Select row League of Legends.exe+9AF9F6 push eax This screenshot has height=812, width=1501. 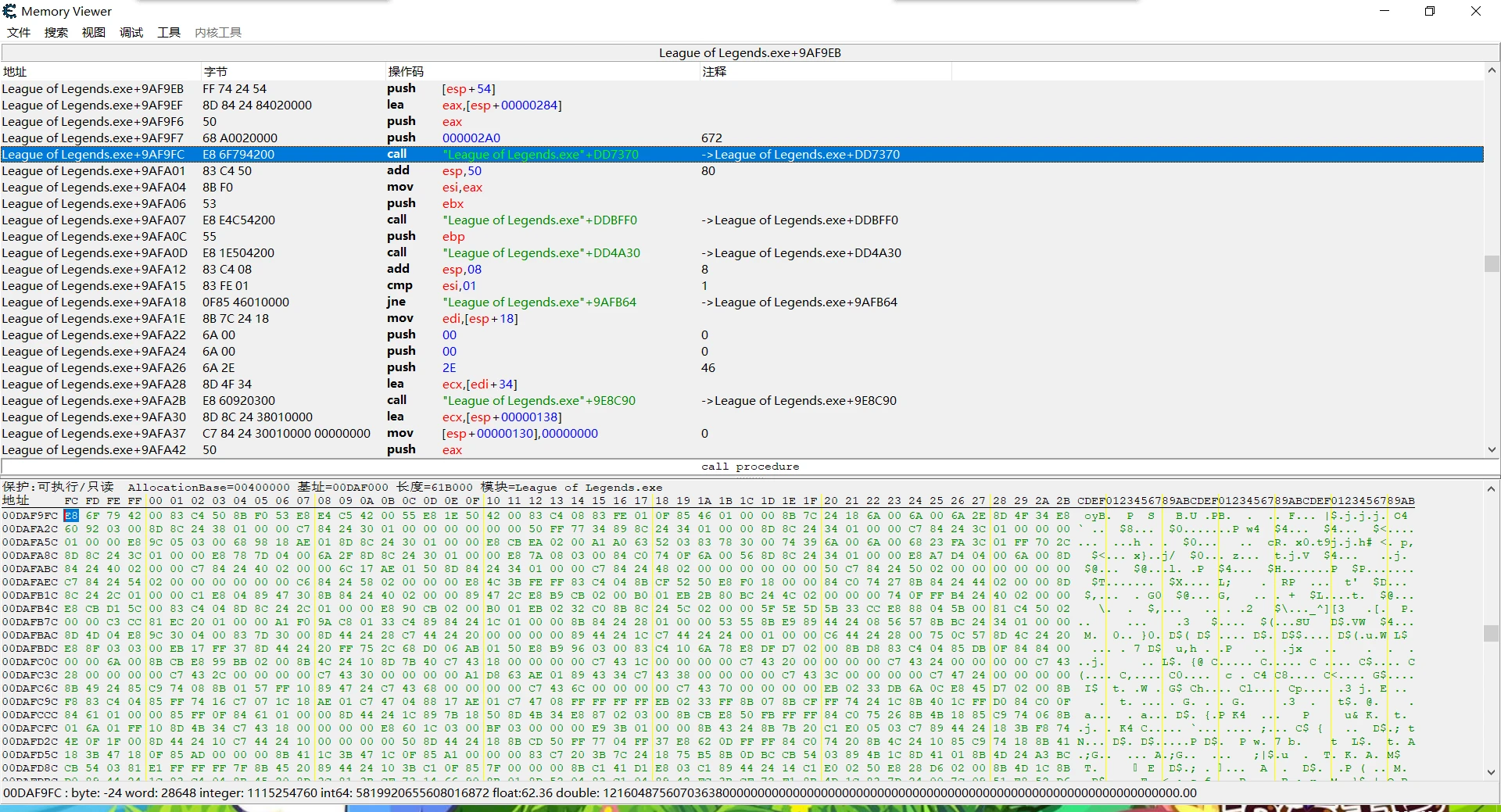click(x=742, y=121)
